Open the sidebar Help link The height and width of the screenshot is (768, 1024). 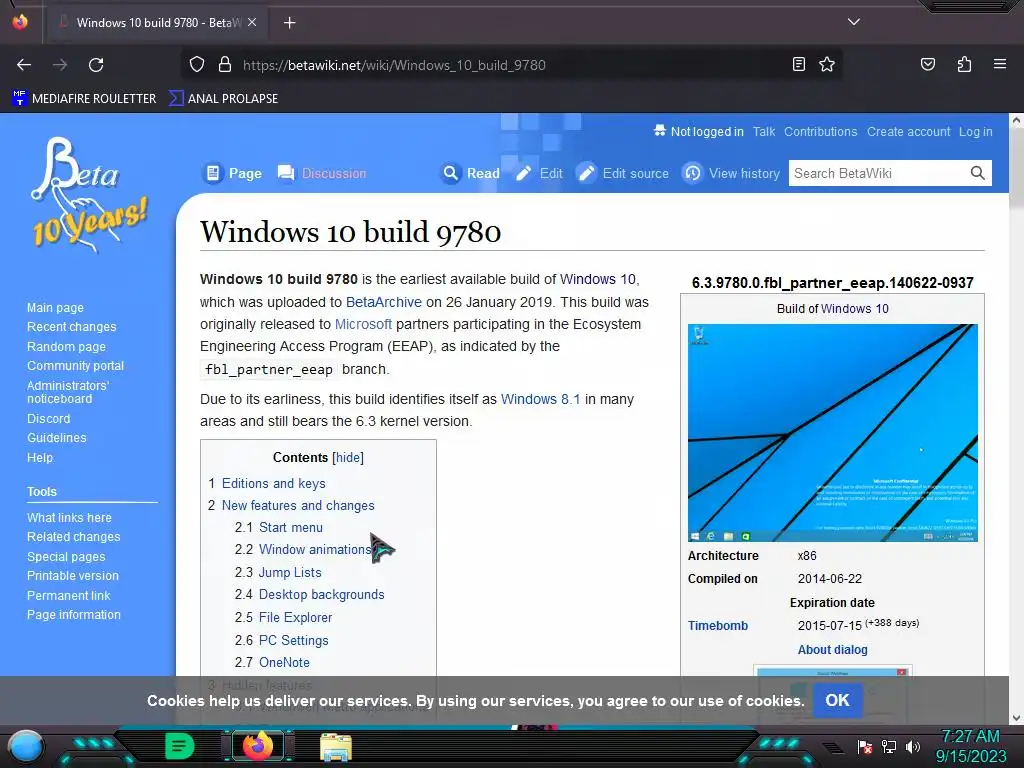(40, 458)
